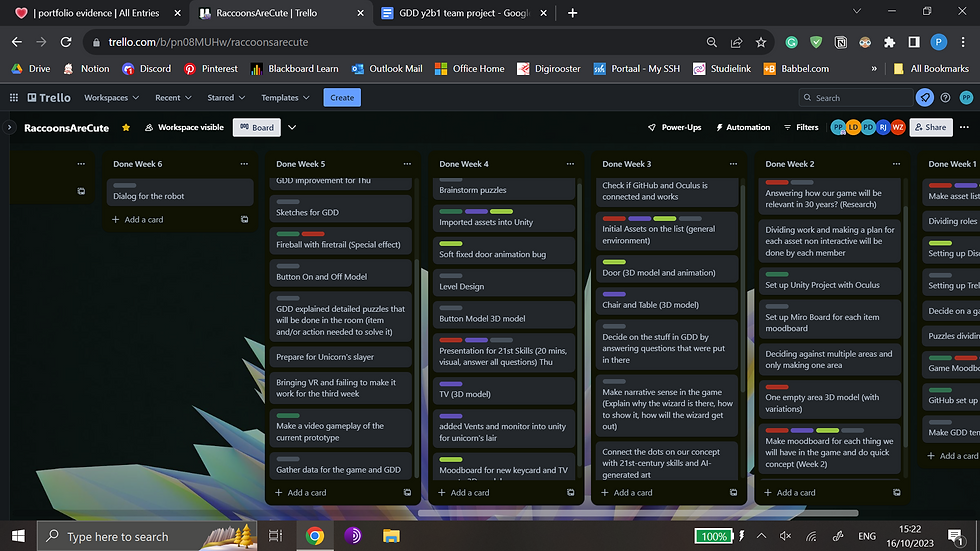
Task: Open Chrome from Windows taskbar
Action: tap(315, 536)
